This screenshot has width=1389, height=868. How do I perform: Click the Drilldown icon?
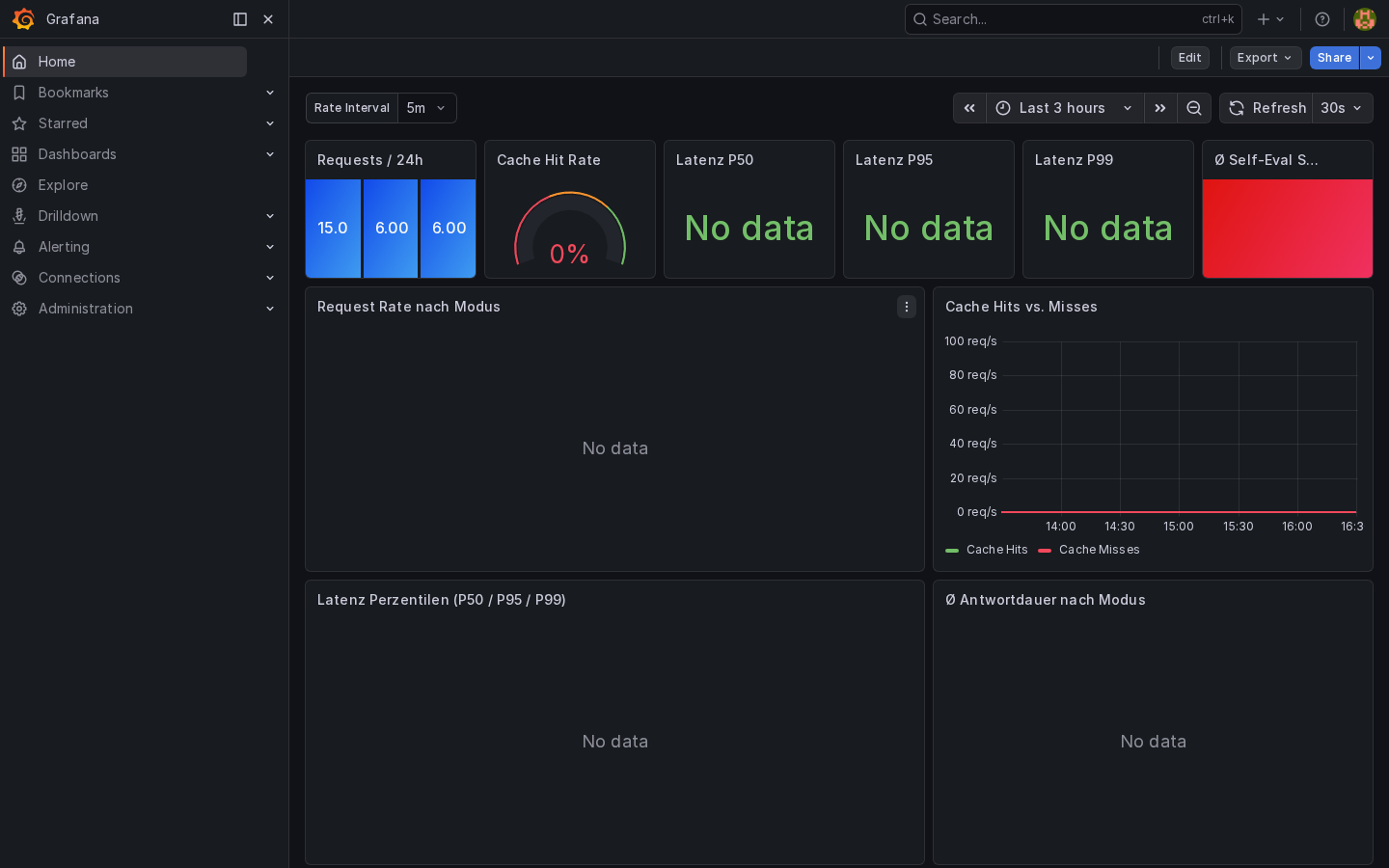[19, 216]
